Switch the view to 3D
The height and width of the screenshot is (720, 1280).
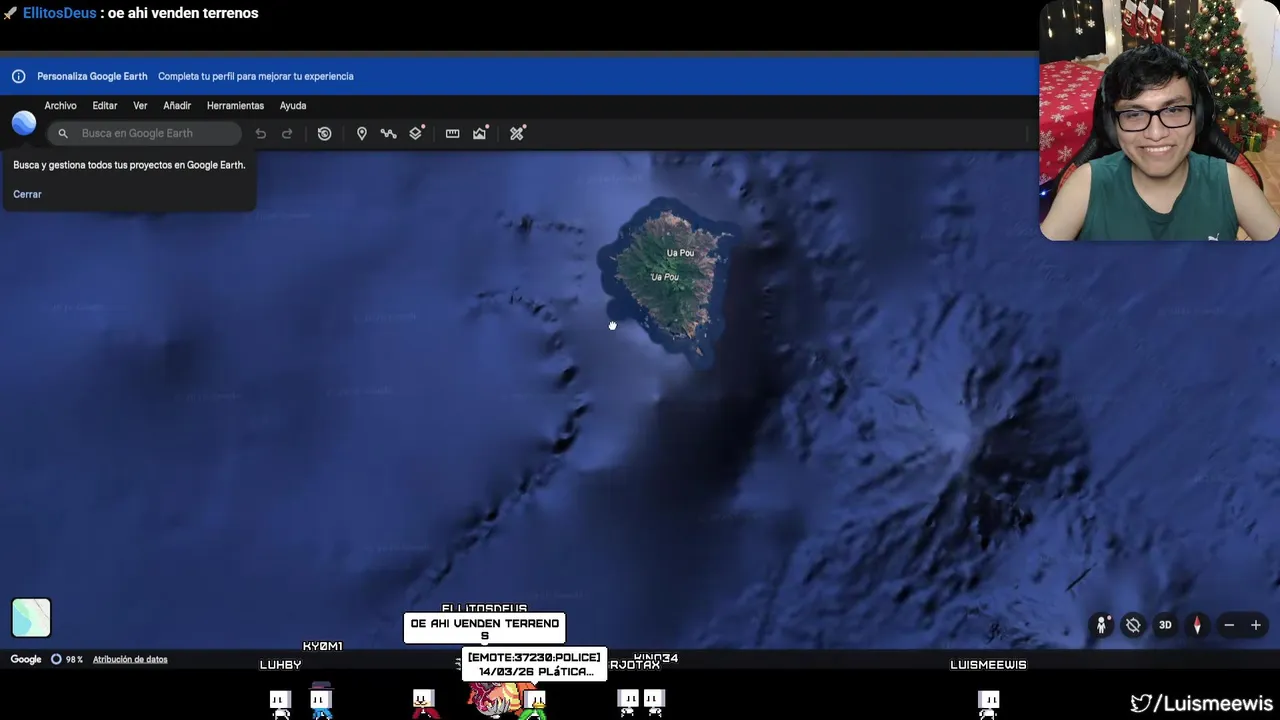coord(1165,625)
